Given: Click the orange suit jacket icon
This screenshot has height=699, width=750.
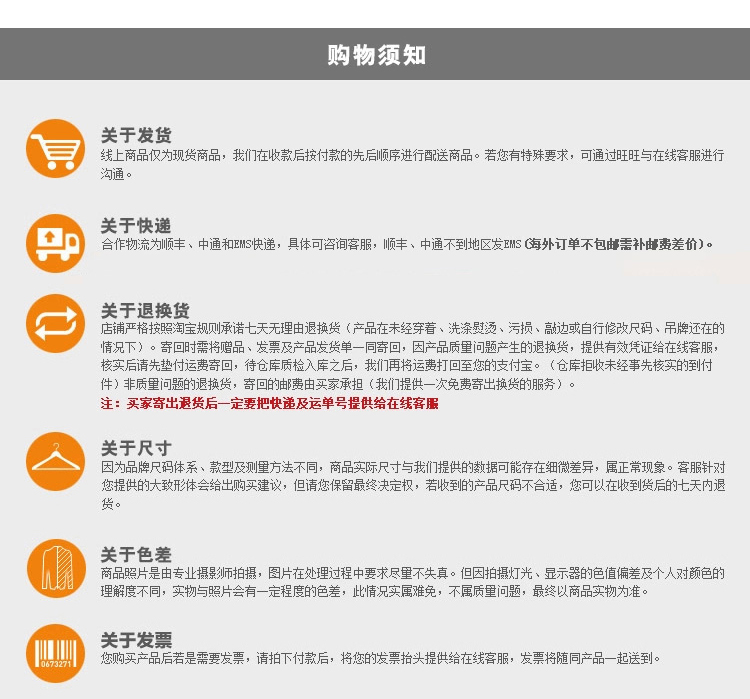Looking at the screenshot, I should [x=56, y=568].
